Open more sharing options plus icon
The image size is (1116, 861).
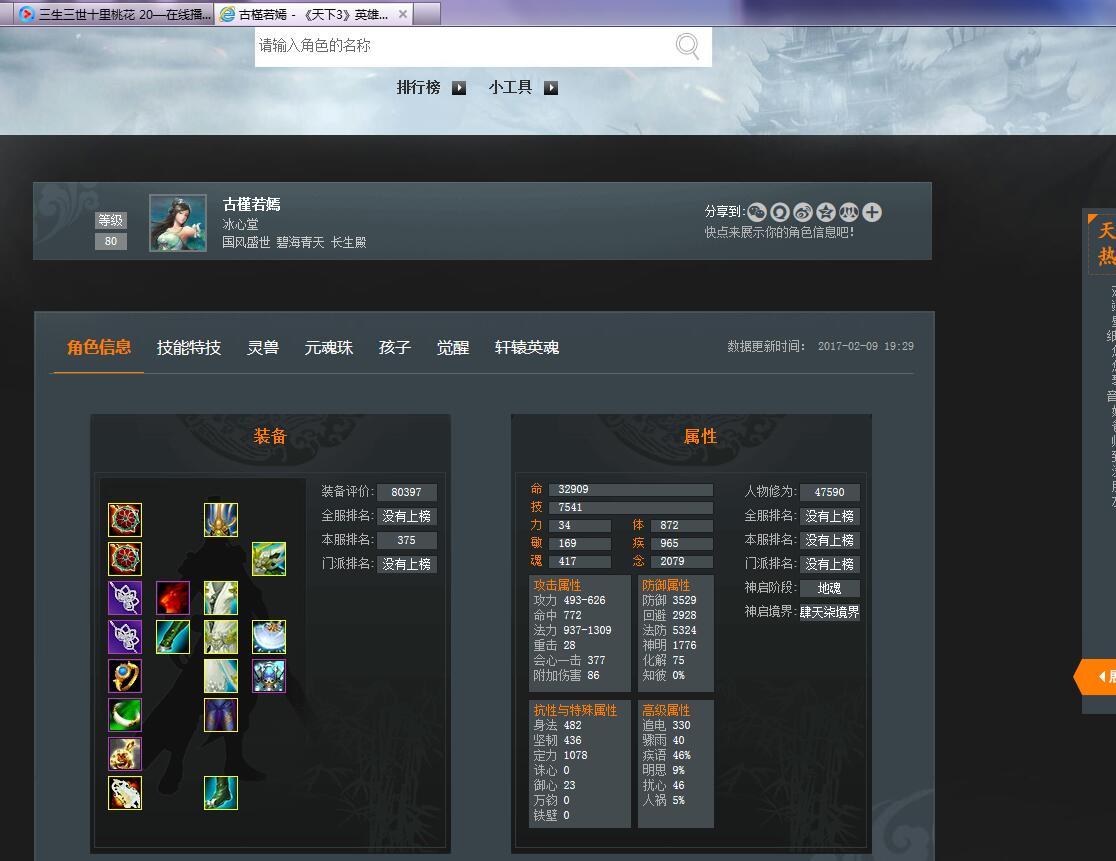pos(872,212)
